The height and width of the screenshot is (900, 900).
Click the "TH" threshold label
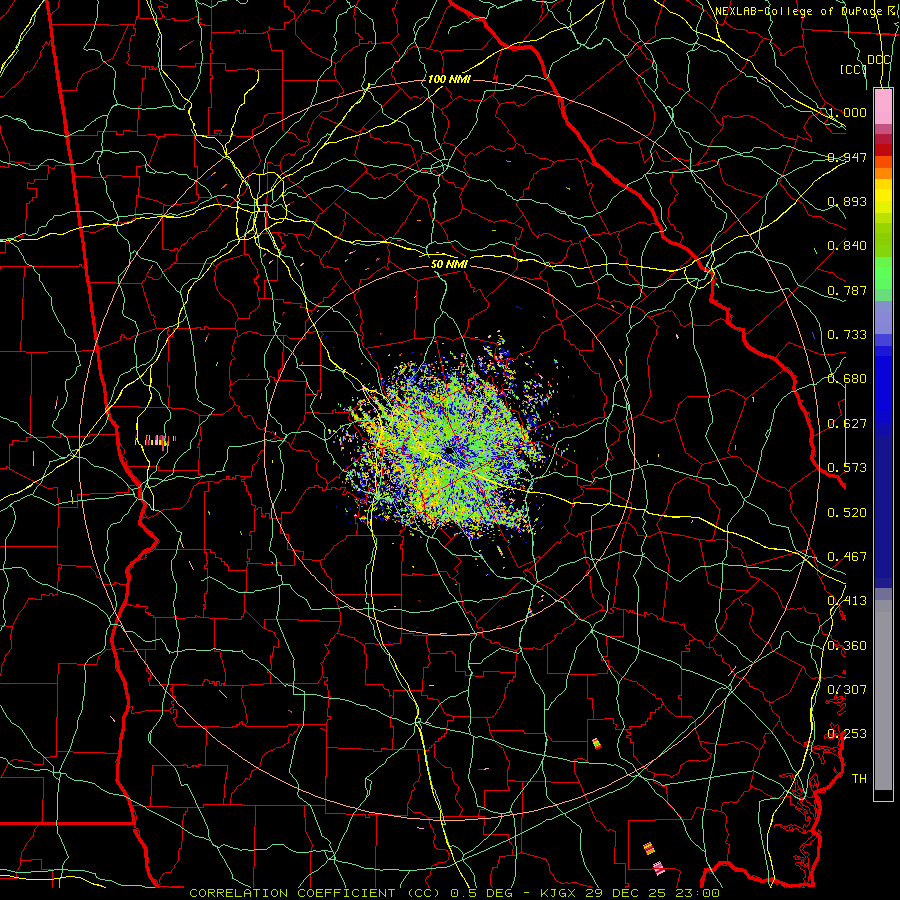(859, 779)
